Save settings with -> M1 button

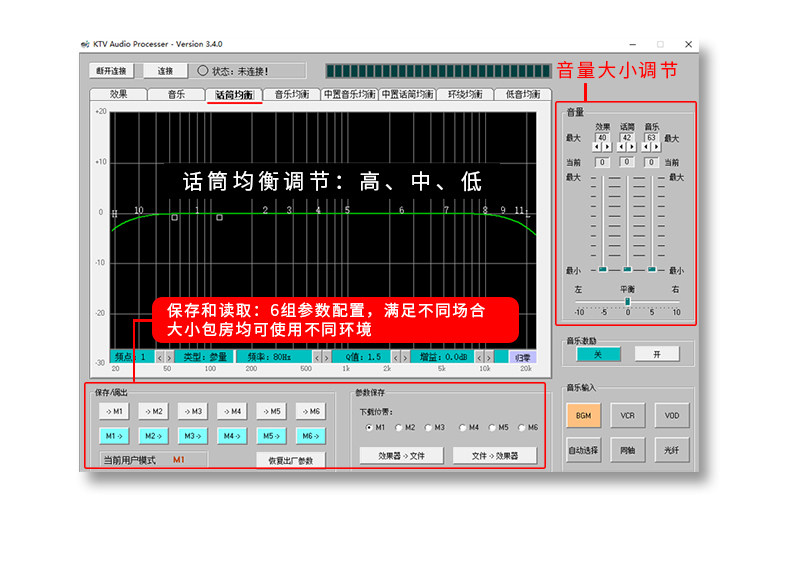[x=114, y=411]
